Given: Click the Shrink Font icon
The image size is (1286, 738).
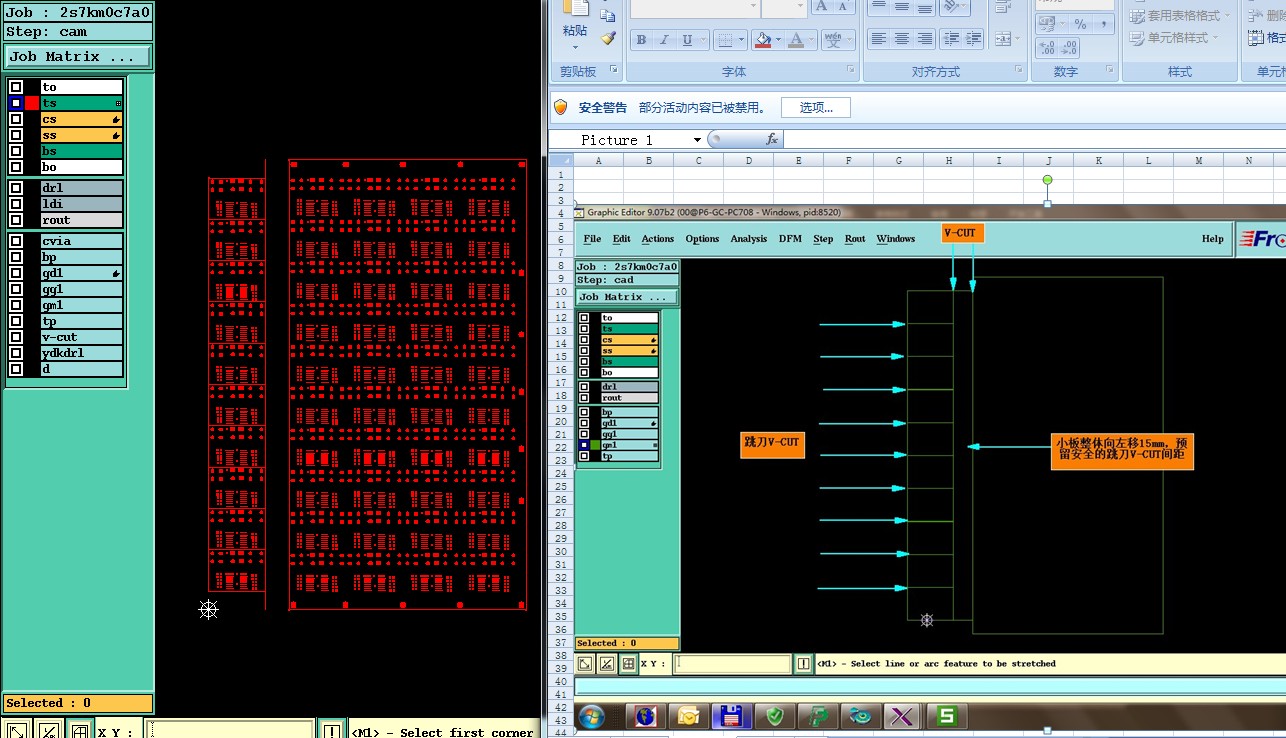Looking at the screenshot, I should coord(844,7).
